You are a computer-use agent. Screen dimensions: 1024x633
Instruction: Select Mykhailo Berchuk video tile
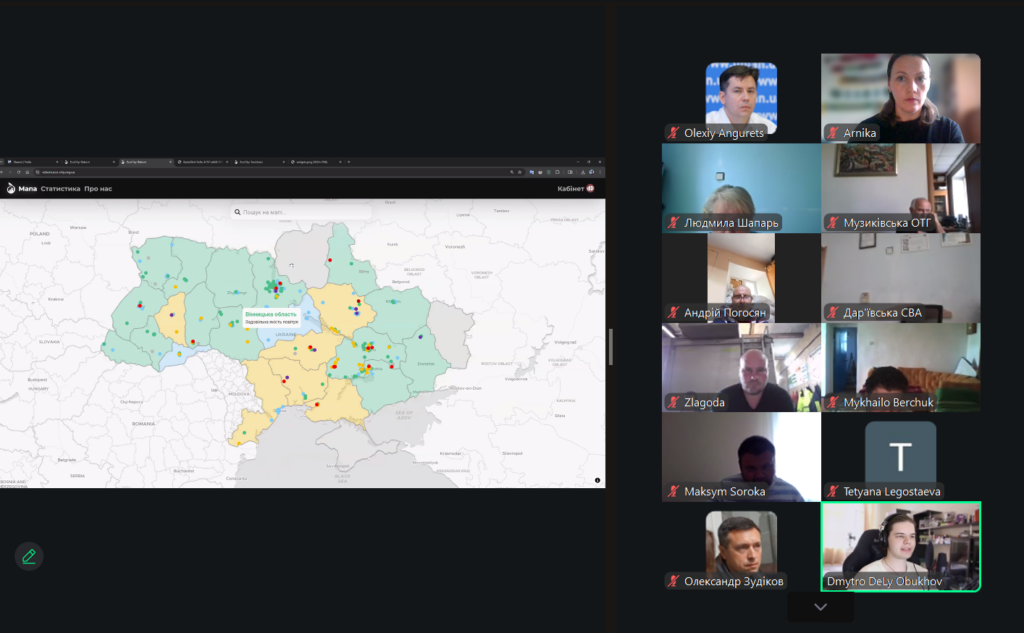click(900, 367)
